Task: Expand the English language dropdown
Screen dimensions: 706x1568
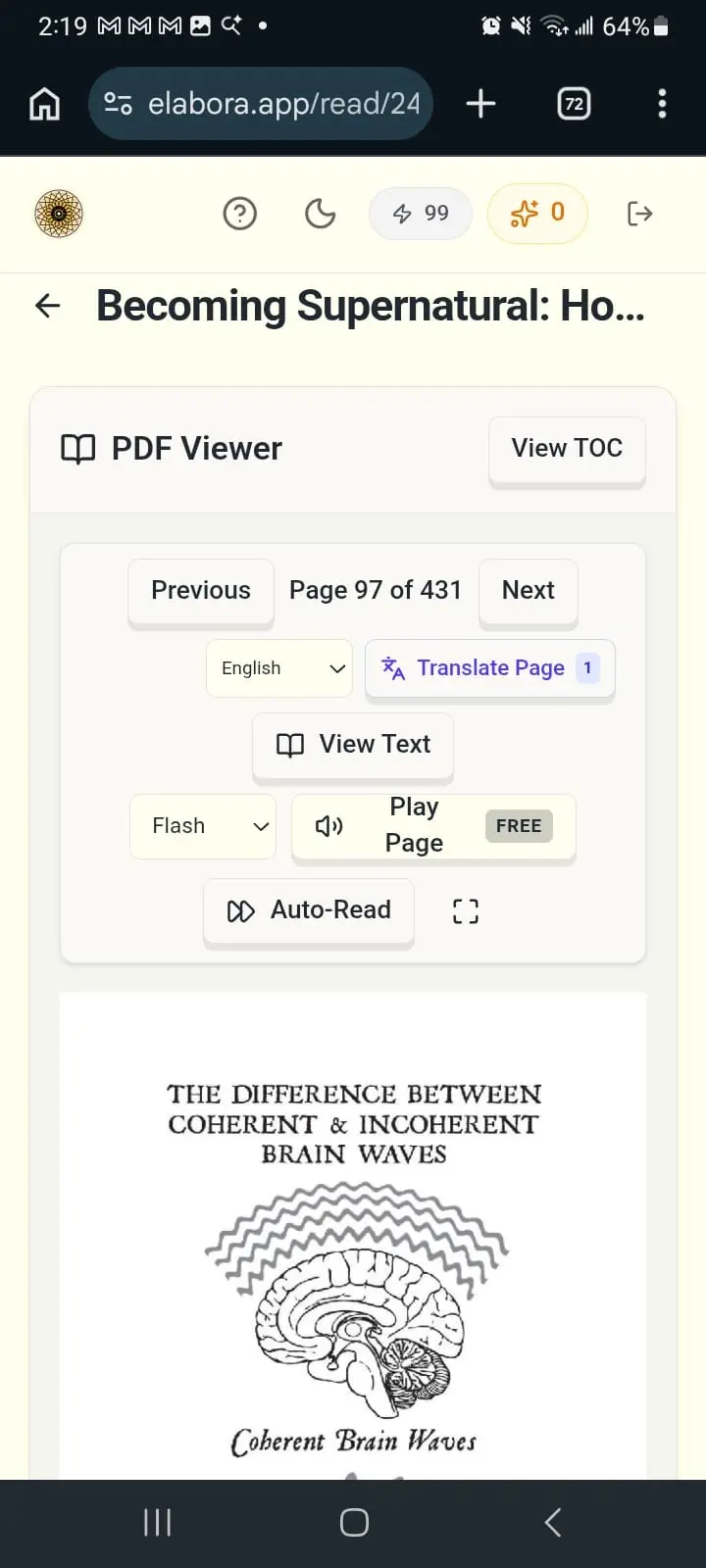Action: [x=279, y=668]
